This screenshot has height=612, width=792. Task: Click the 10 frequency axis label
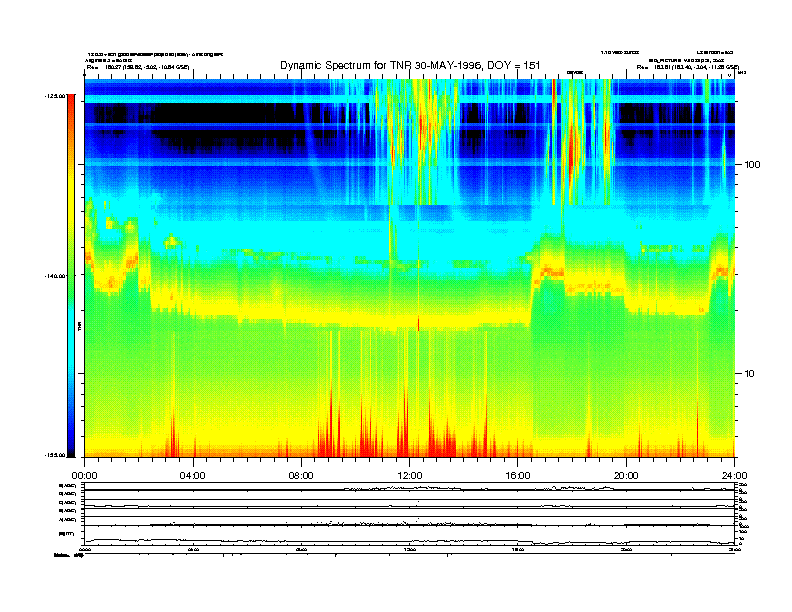[750, 374]
